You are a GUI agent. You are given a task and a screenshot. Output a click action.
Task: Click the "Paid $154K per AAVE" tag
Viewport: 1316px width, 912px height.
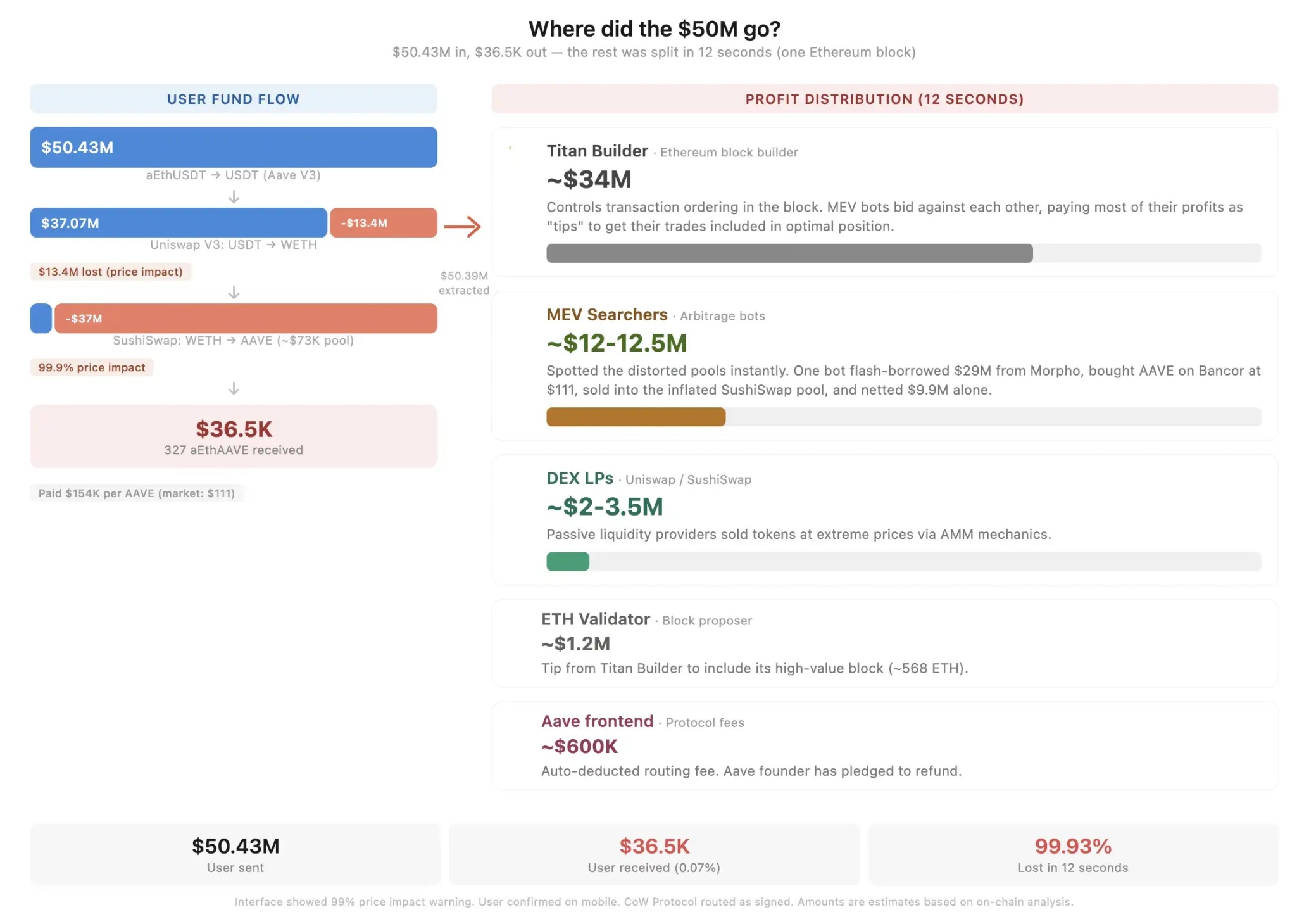pos(137,493)
